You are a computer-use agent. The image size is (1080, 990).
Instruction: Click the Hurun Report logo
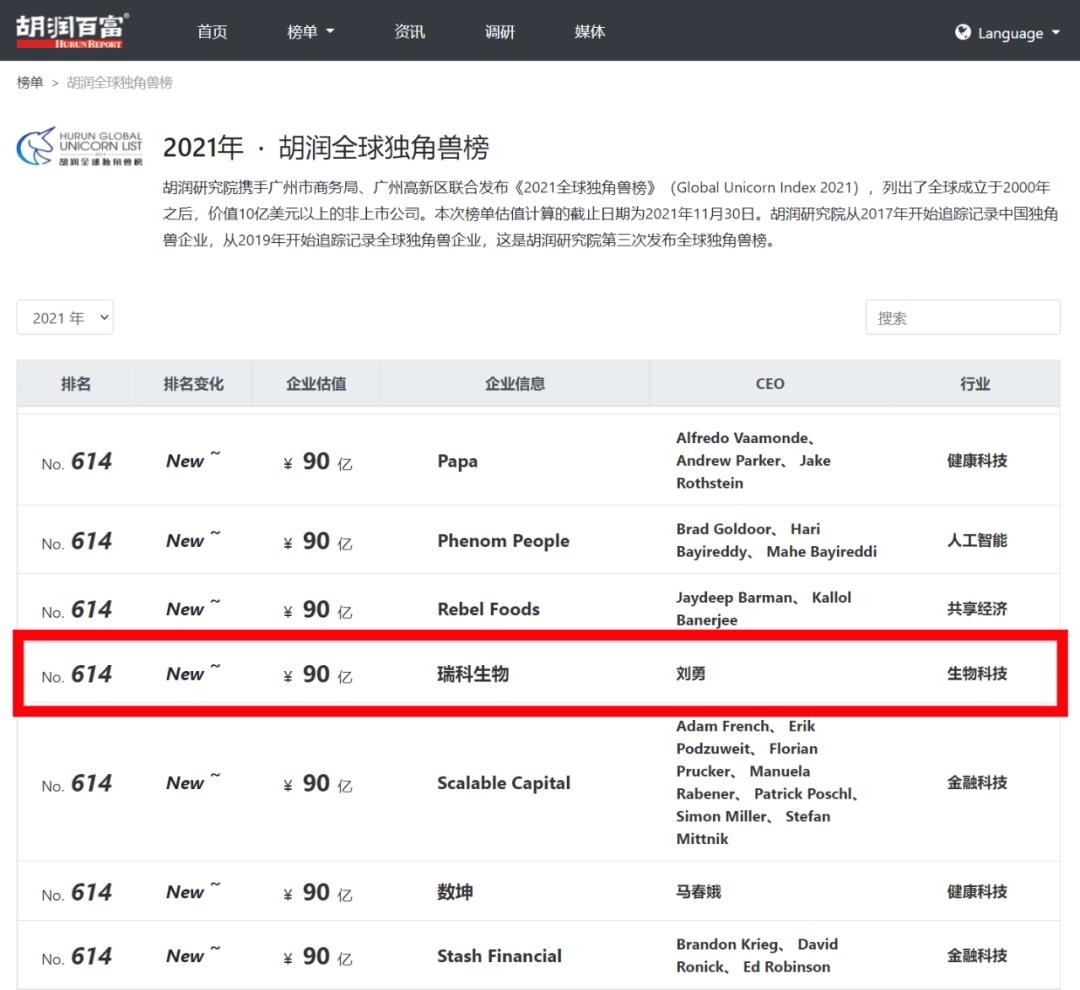point(72,31)
